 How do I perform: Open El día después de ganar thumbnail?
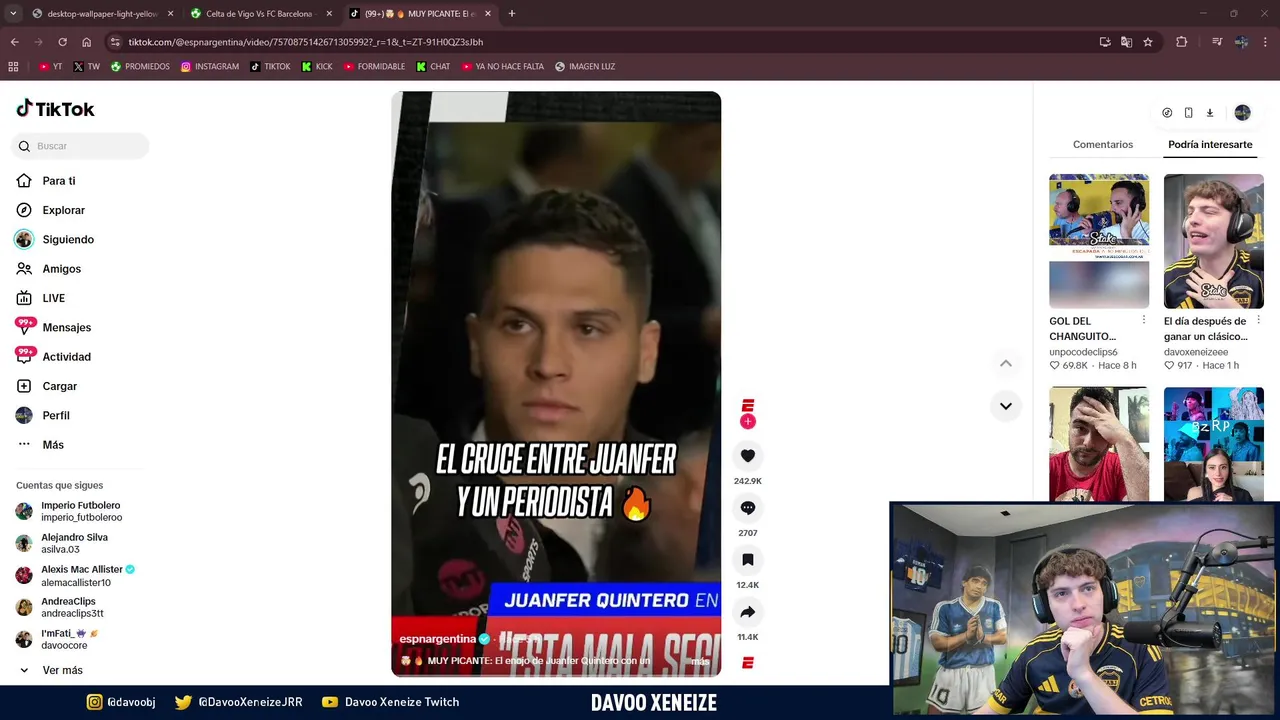click(1213, 241)
